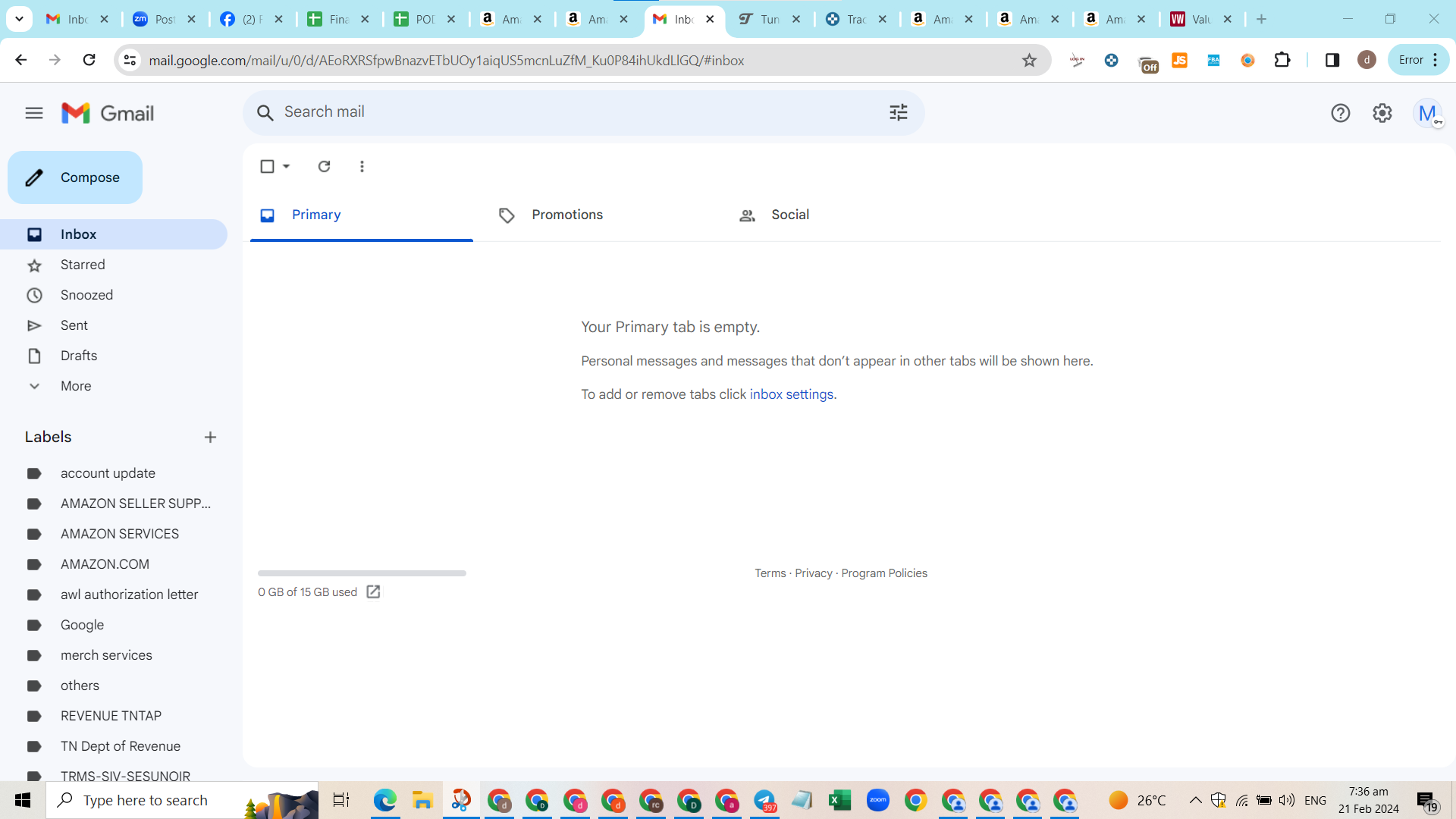Click the Windows taskbar search box
This screenshot has height=819, width=1456.
click(x=182, y=800)
